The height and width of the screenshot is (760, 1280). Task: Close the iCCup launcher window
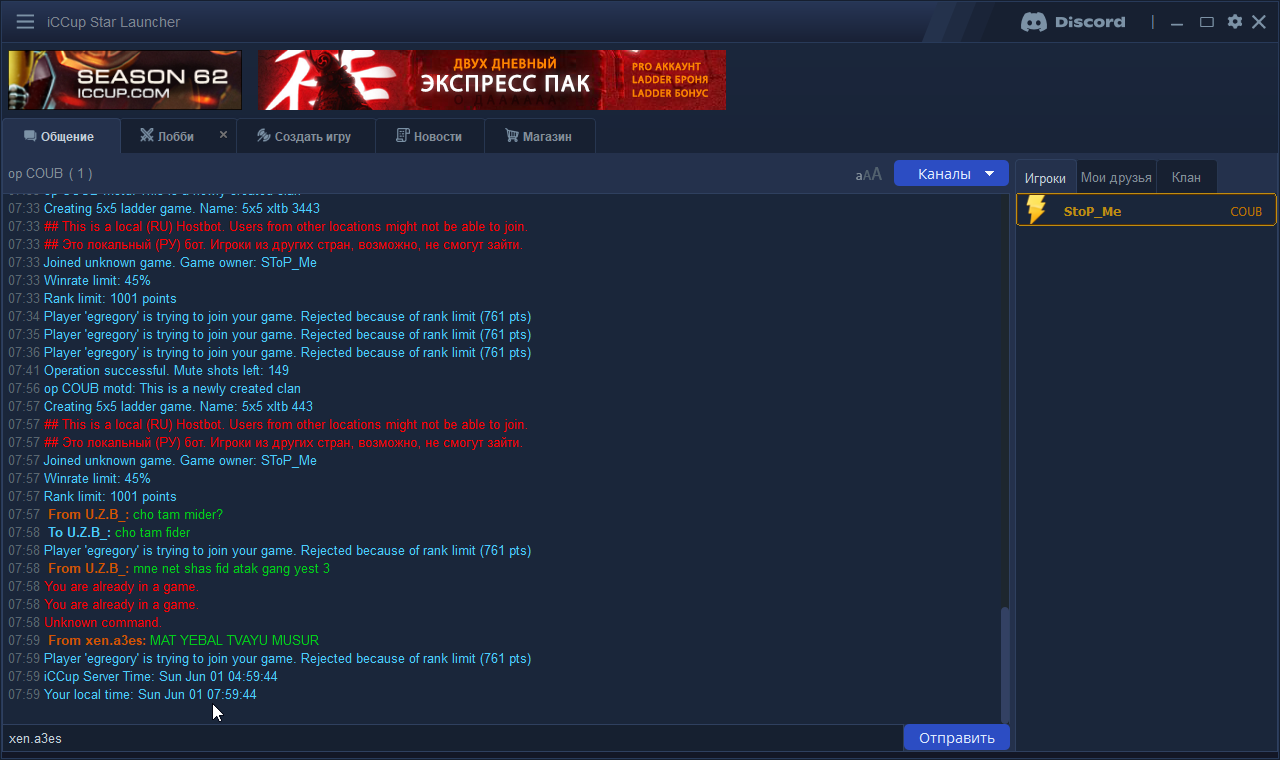pyautogui.click(x=1259, y=22)
